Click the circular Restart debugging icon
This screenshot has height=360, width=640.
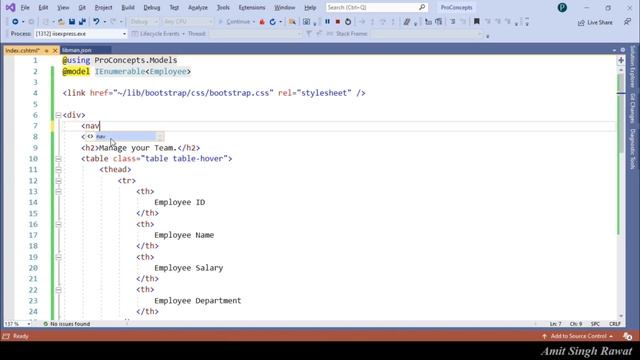(348, 22)
